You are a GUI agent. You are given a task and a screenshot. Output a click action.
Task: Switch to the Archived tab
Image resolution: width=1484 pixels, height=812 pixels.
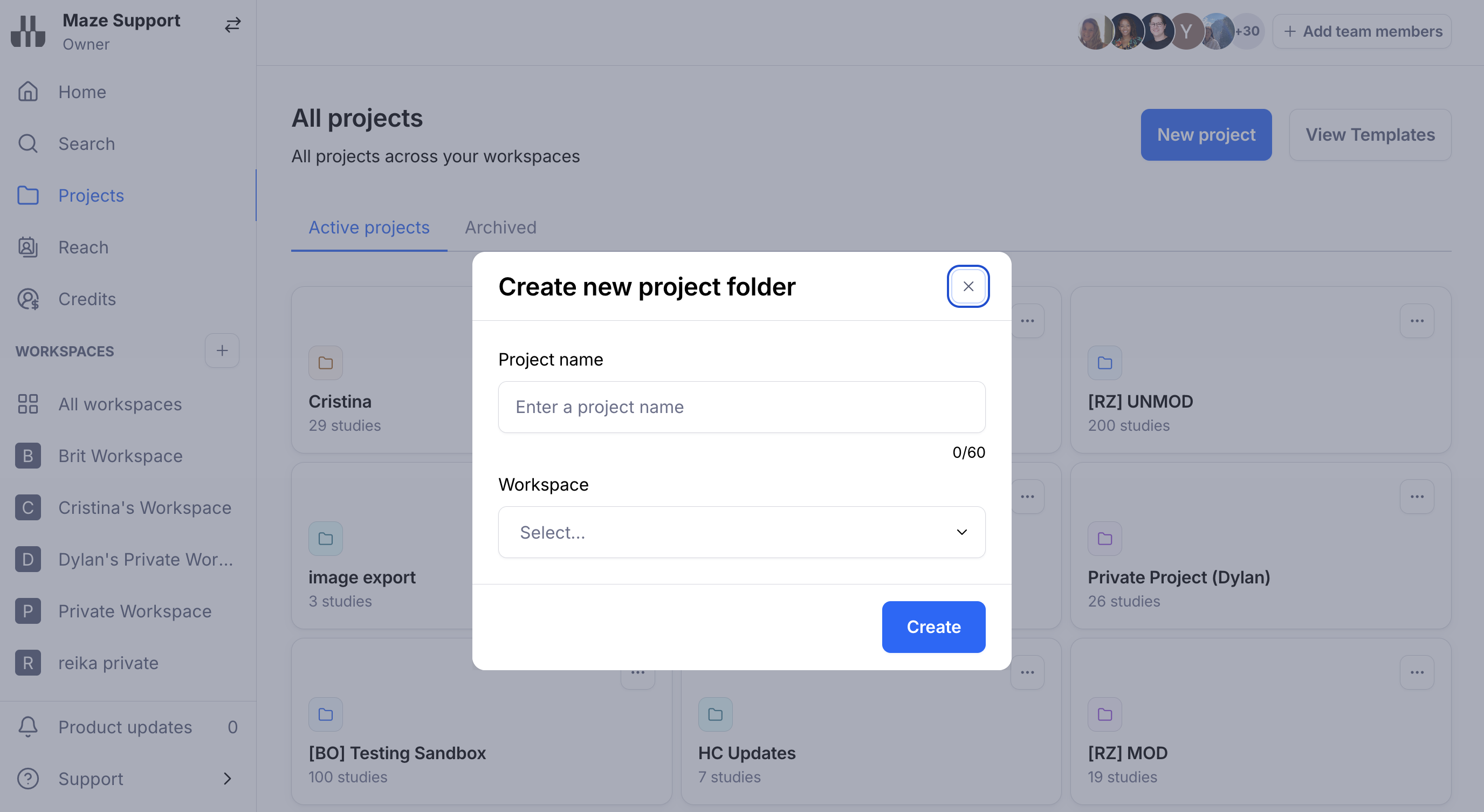500,228
